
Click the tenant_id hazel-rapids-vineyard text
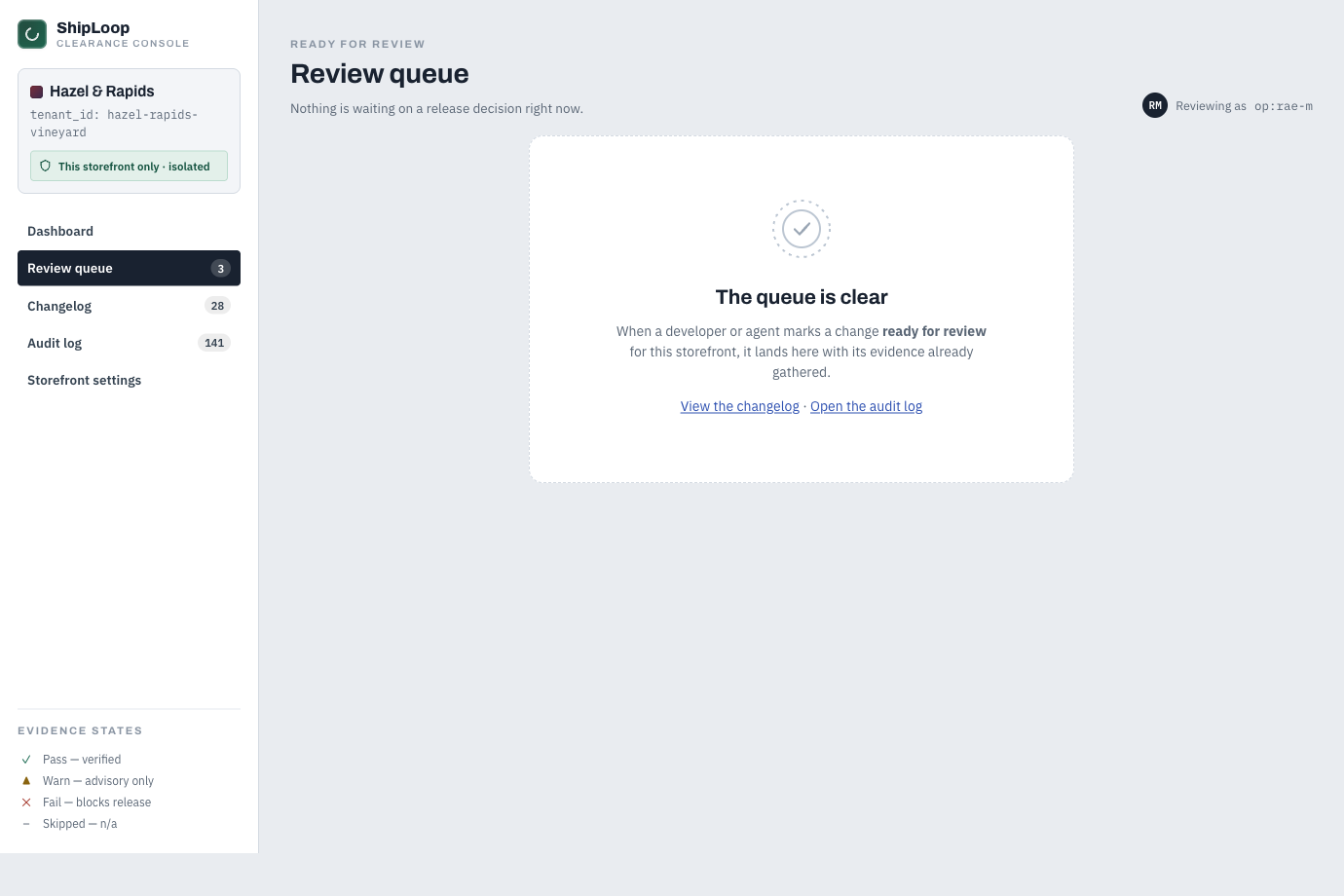click(x=114, y=124)
